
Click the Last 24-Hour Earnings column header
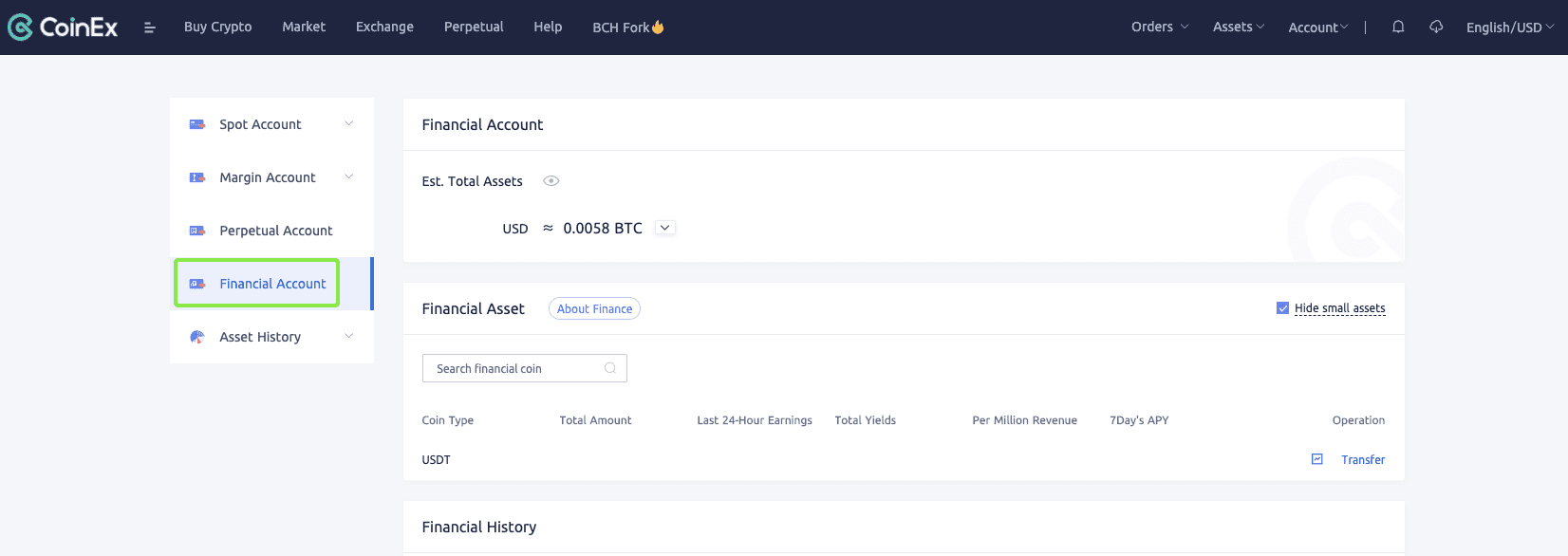pyautogui.click(x=755, y=420)
